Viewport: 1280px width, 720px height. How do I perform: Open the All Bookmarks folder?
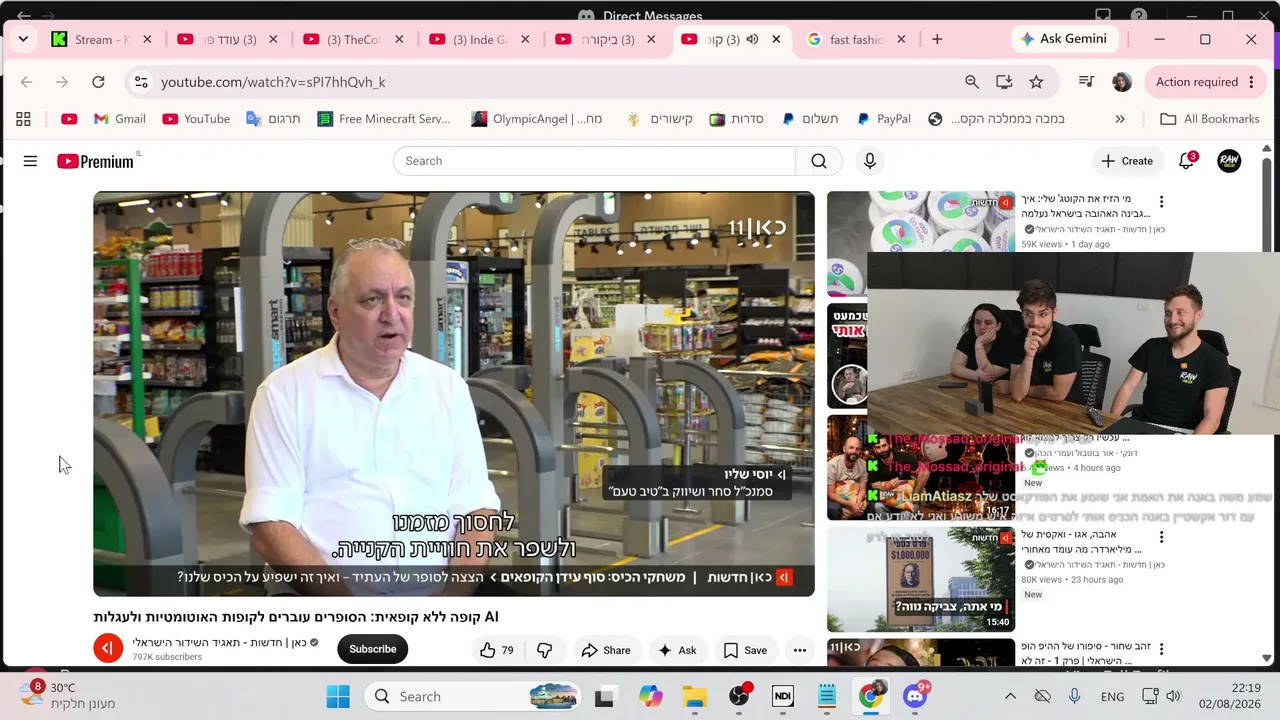point(1210,119)
